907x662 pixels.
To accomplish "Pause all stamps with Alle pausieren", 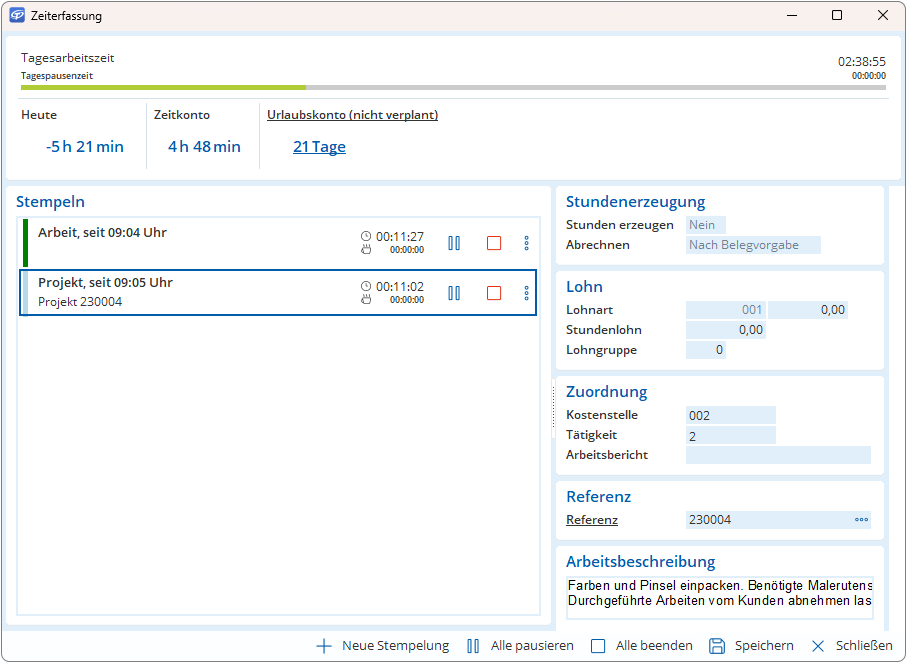I will pyautogui.click(x=473, y=646).
